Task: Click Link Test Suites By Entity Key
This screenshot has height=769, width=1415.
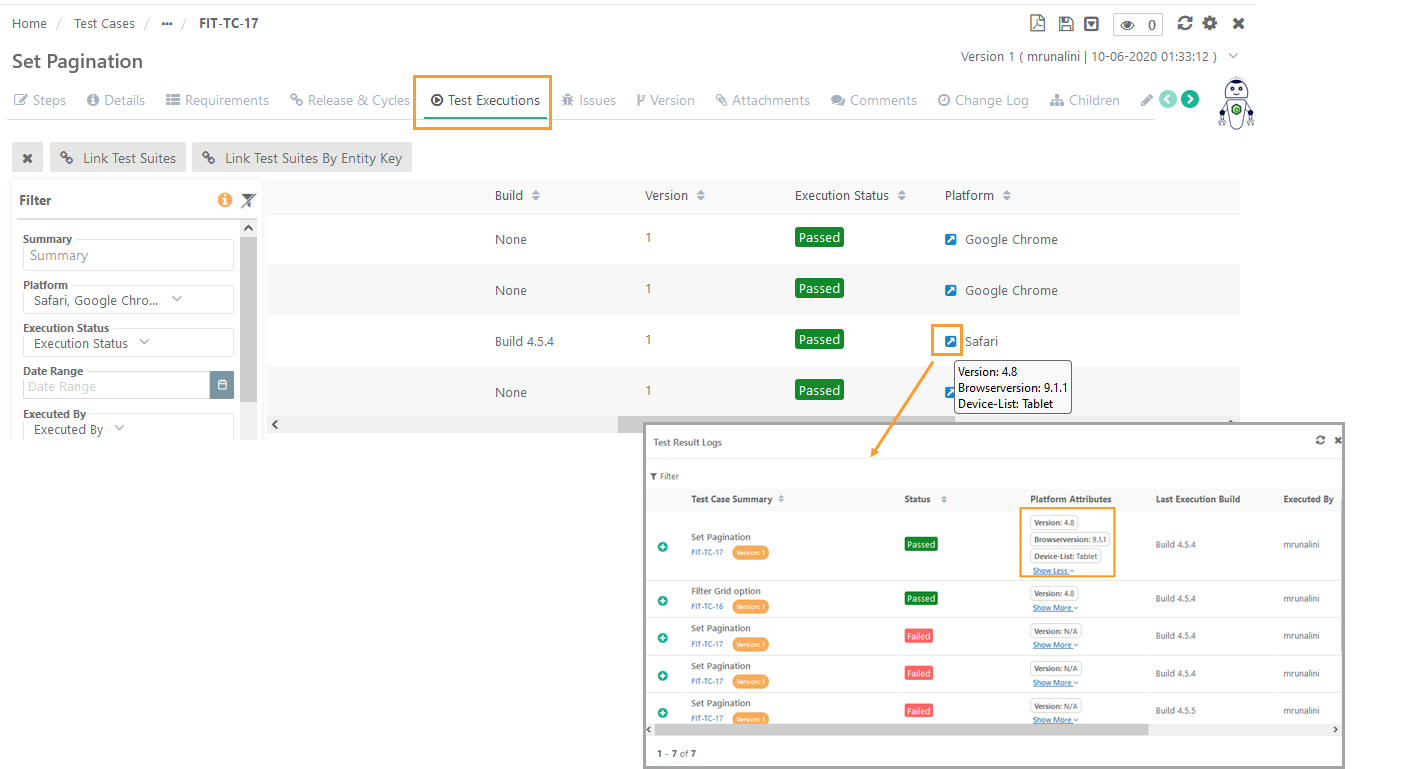Action: pos(302,158)
